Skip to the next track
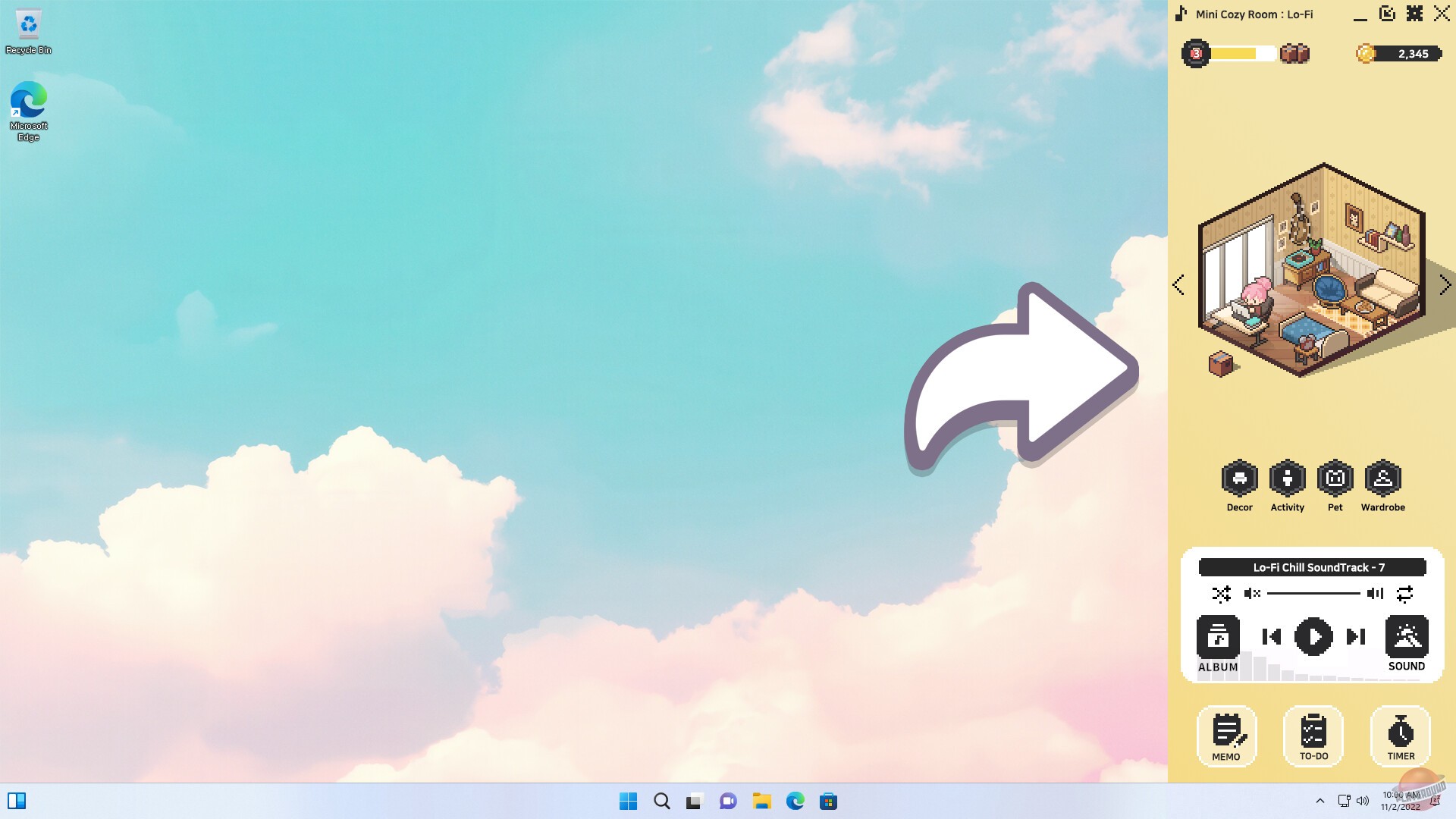The height and width of the screenshot is (819, 1456). (1355, 636)
